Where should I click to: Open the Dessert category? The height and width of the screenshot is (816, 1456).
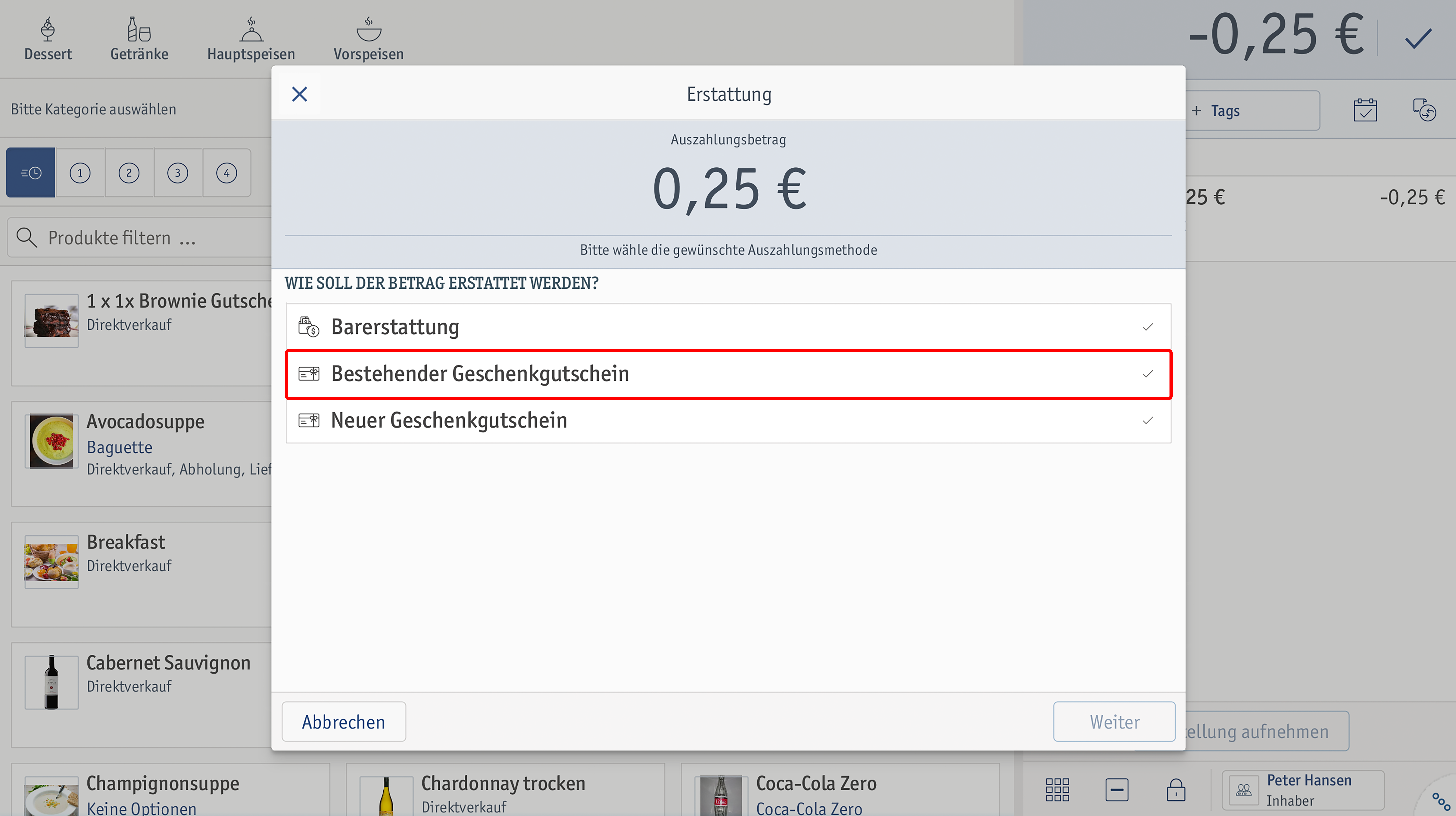[x=48, y=38]
